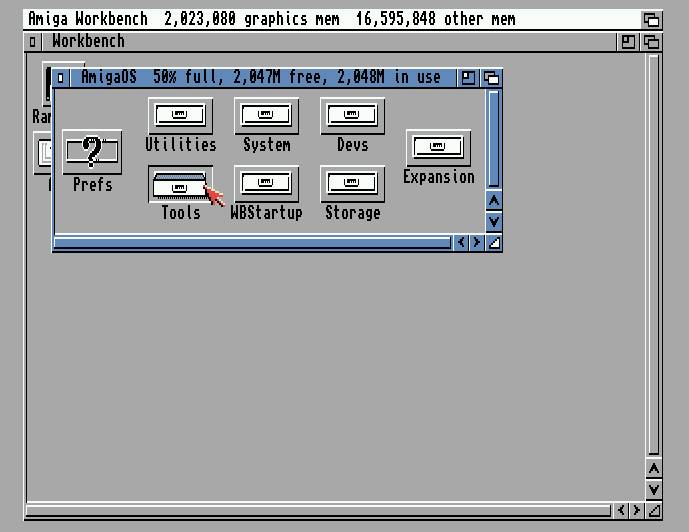Click the AmigaOS window scroll up arrow
This screenshot has width=689, height=532.
(x=493, y=201)
